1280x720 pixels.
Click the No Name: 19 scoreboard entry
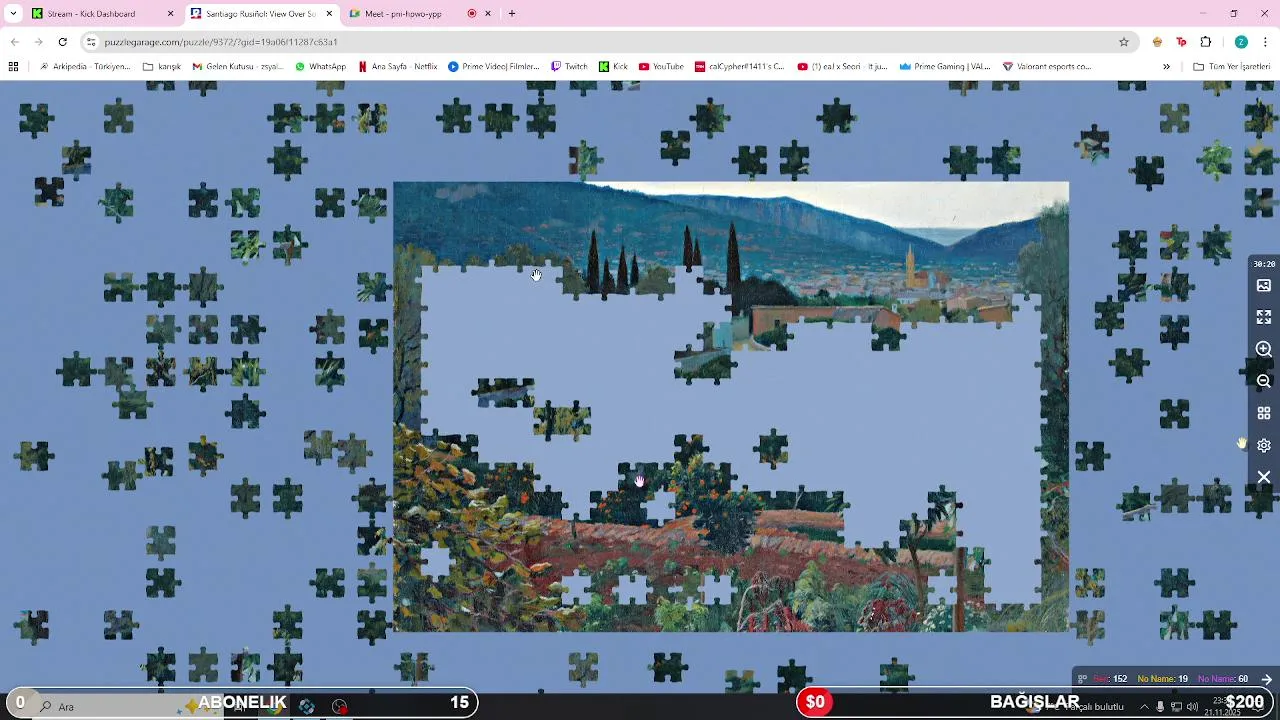point(1162,679)
